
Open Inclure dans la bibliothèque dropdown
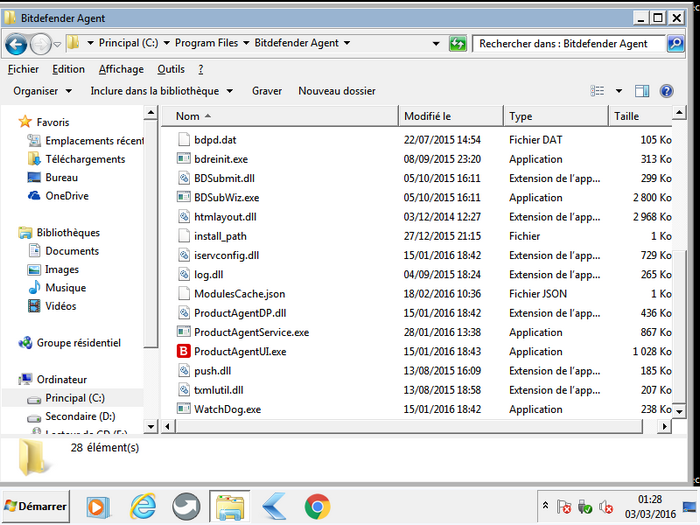coord(162,91)
